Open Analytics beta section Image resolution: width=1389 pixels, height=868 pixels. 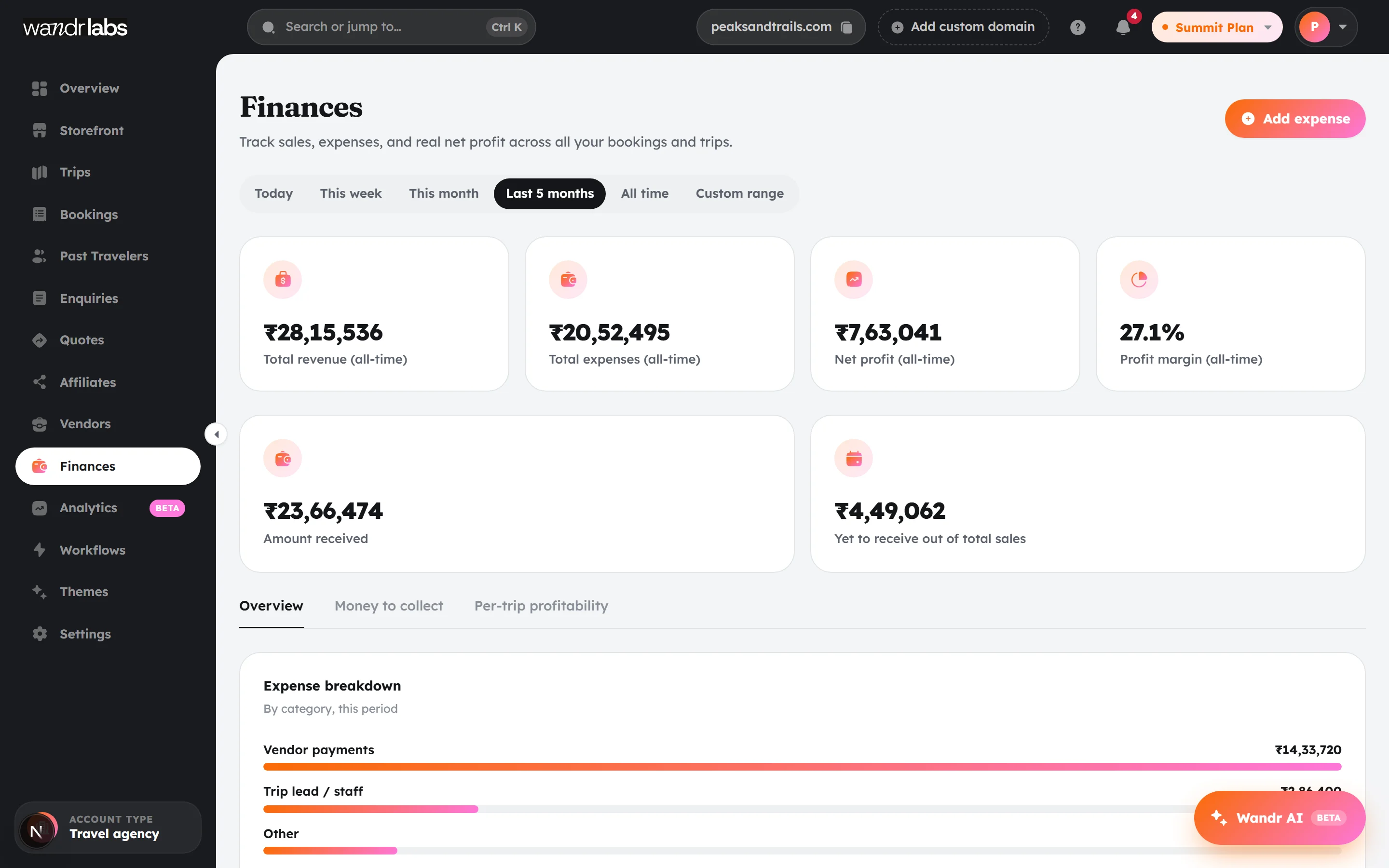(108, 508)
